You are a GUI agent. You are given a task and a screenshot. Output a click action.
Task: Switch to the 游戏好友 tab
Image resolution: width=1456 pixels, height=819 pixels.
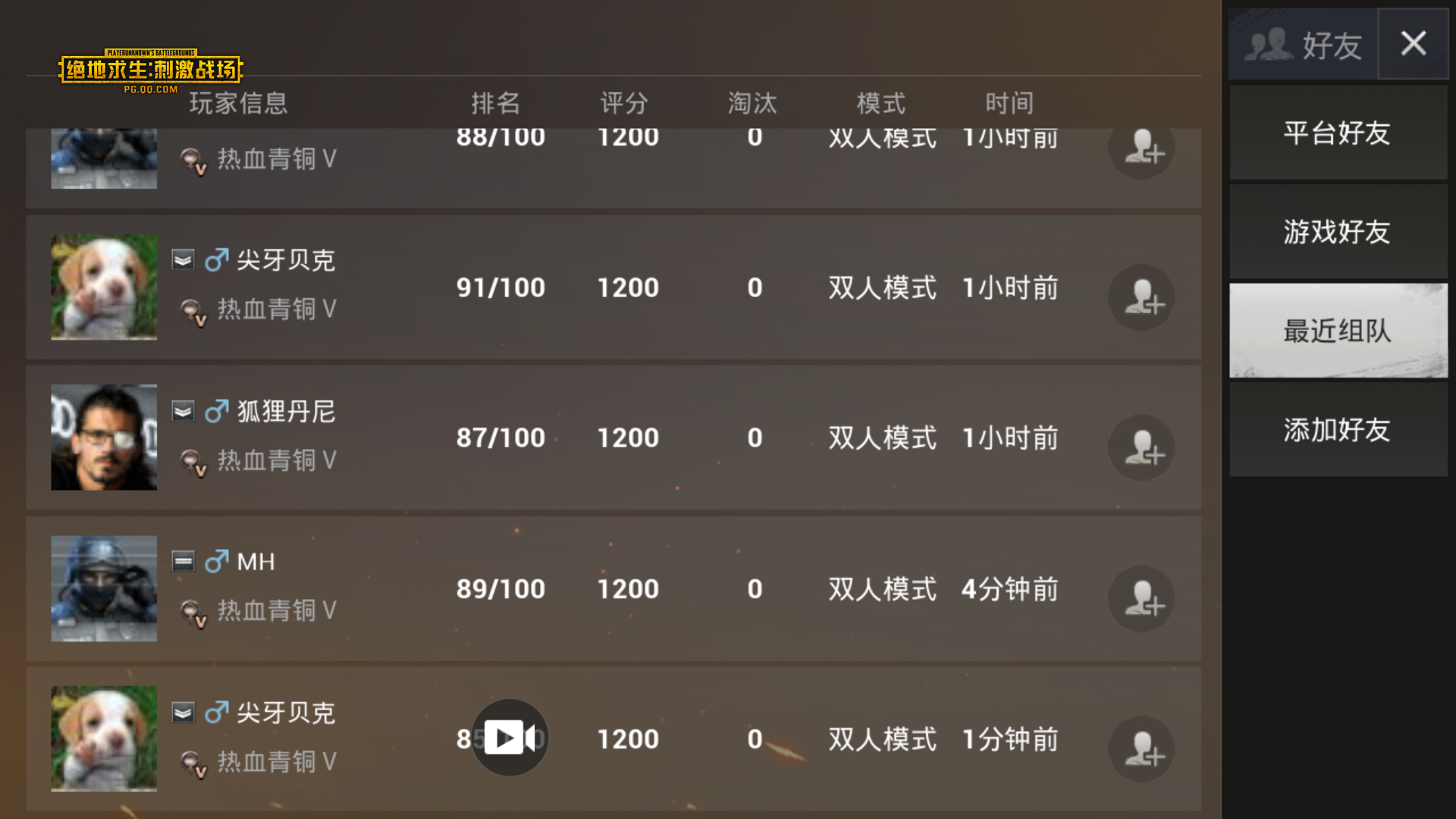[1338, 231]
